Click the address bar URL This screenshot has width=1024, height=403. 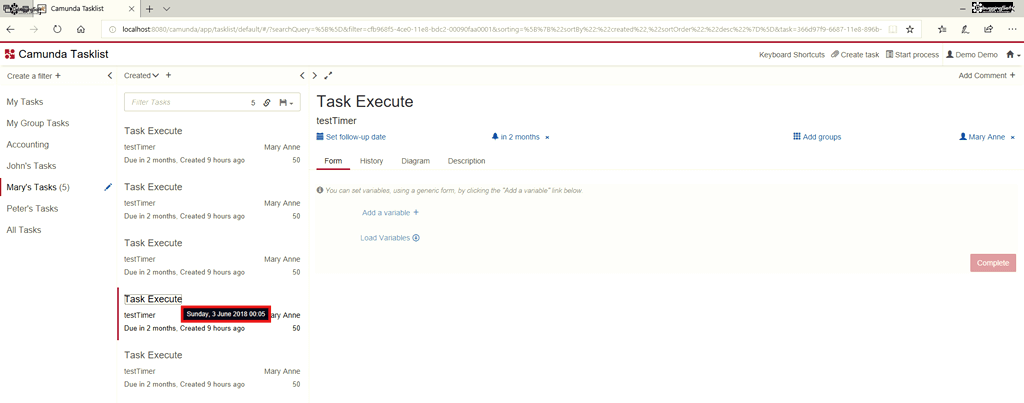tap(502, 29)
